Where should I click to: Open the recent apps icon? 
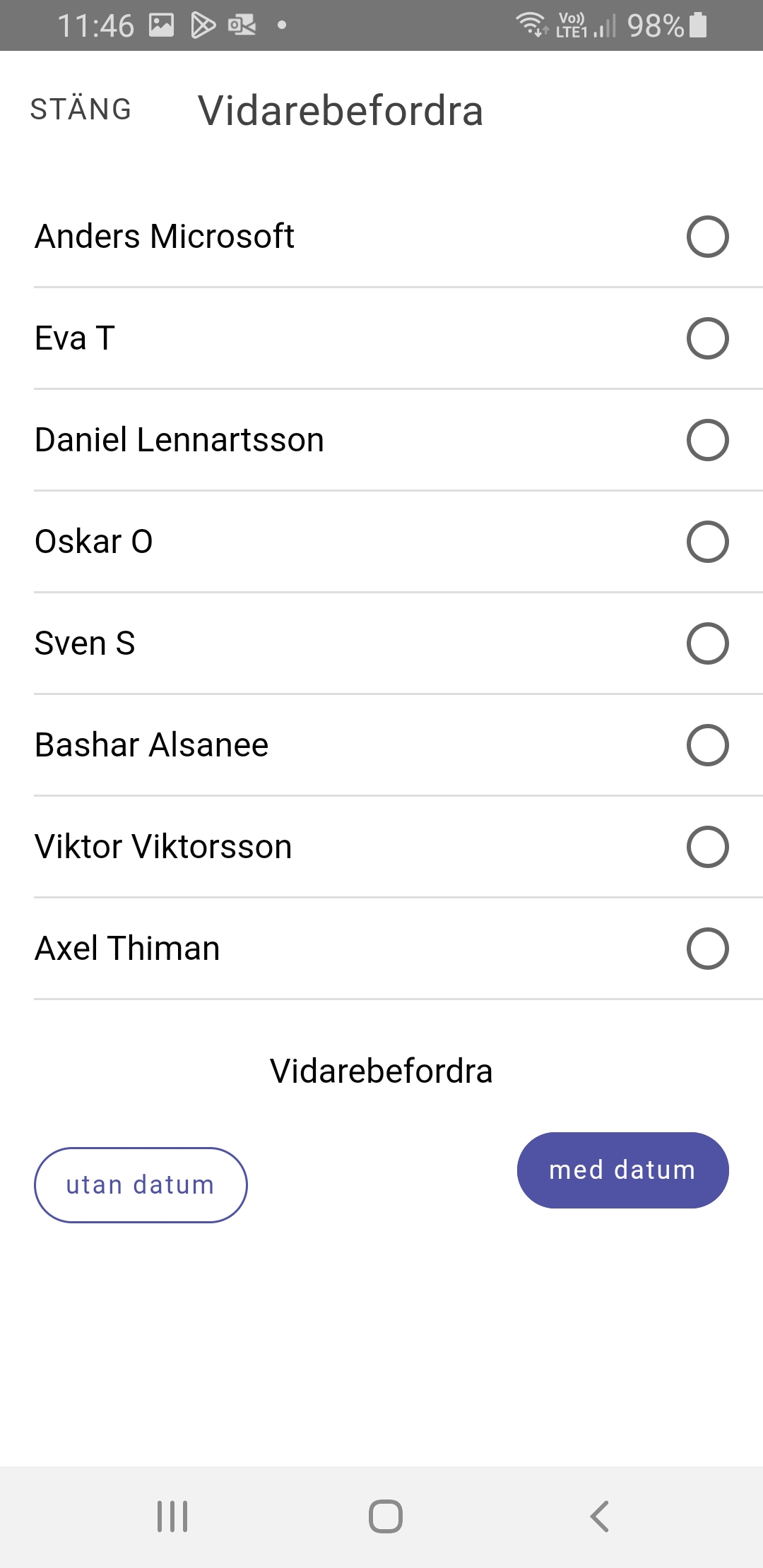(x=172, y=1516)
